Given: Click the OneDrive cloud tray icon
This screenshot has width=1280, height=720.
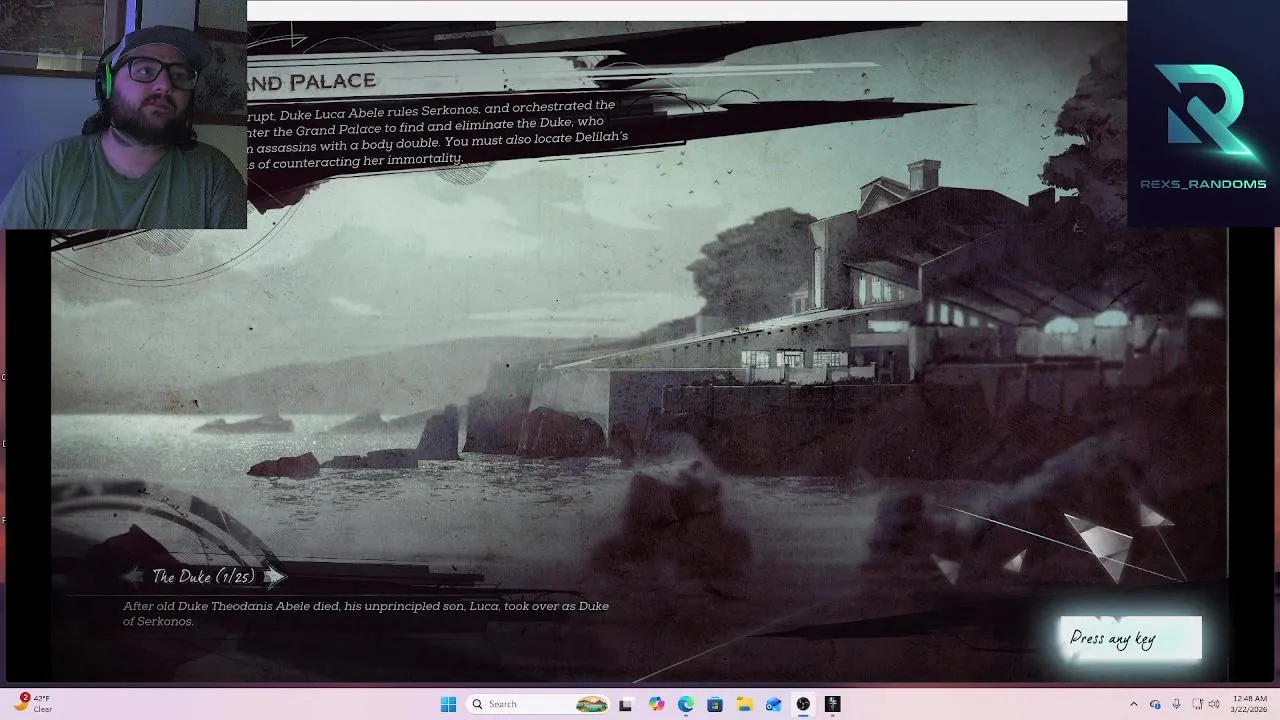Looking at the screenshot, I should click(1155, 704).
